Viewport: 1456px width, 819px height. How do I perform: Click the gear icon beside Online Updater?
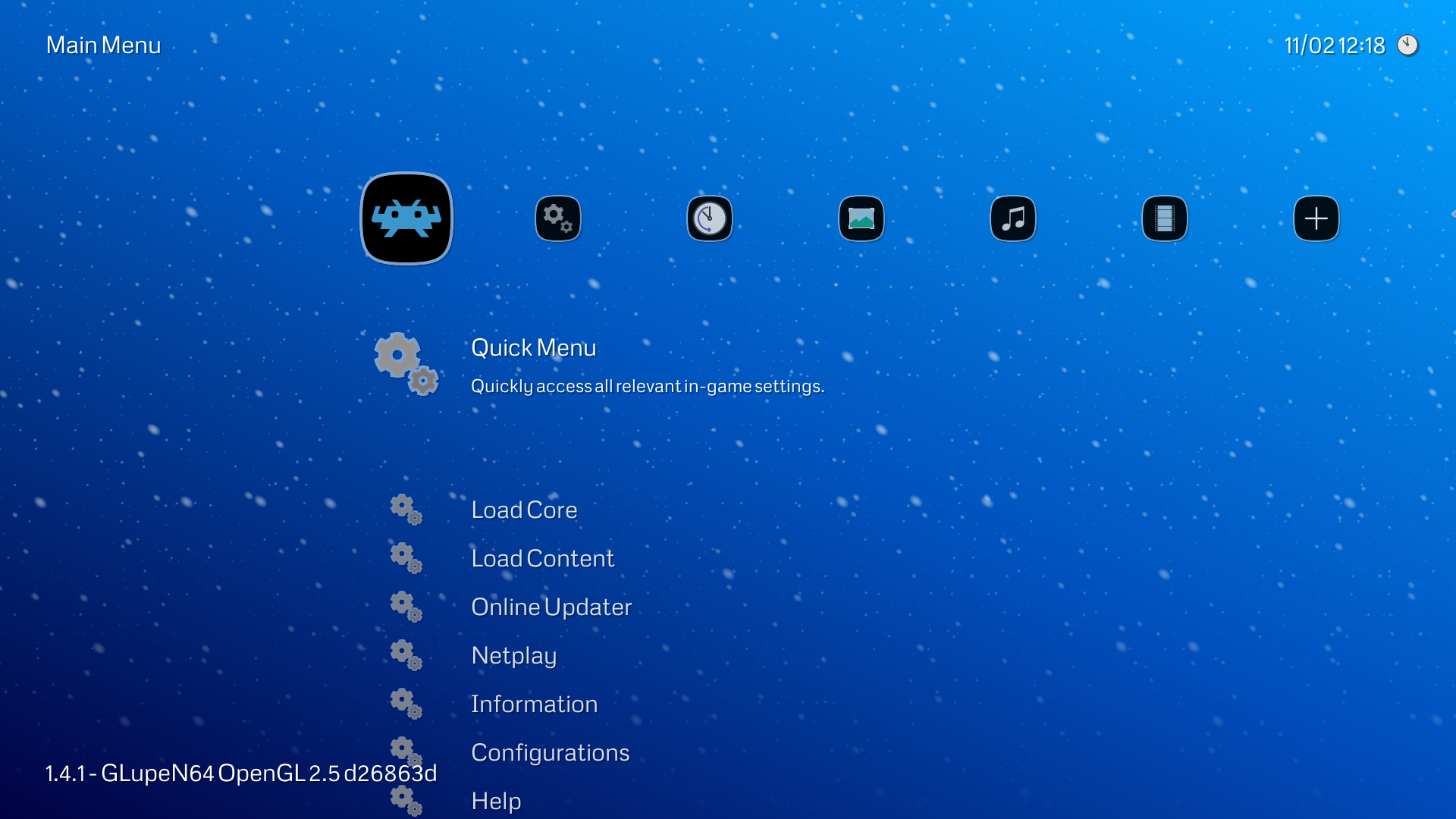(406, 607)
